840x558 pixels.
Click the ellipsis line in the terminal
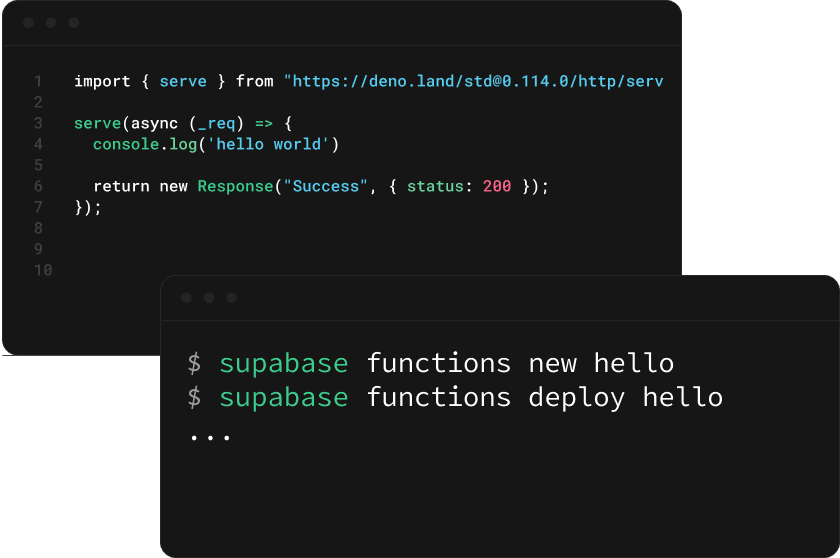point(210,436)
